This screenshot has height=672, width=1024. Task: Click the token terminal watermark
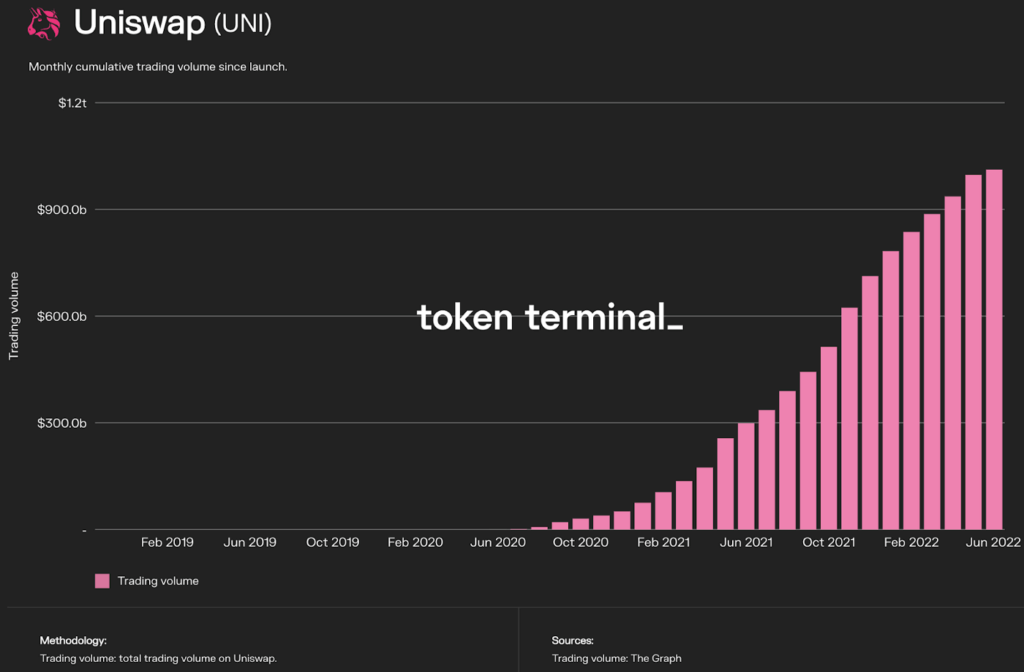click(x=549, y=318)
